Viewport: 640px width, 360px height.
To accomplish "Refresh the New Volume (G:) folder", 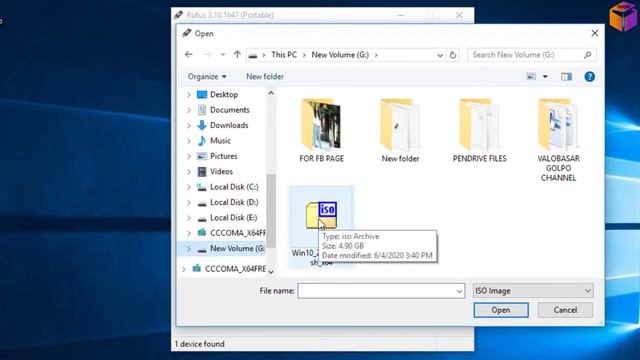I will pos(453,55).
